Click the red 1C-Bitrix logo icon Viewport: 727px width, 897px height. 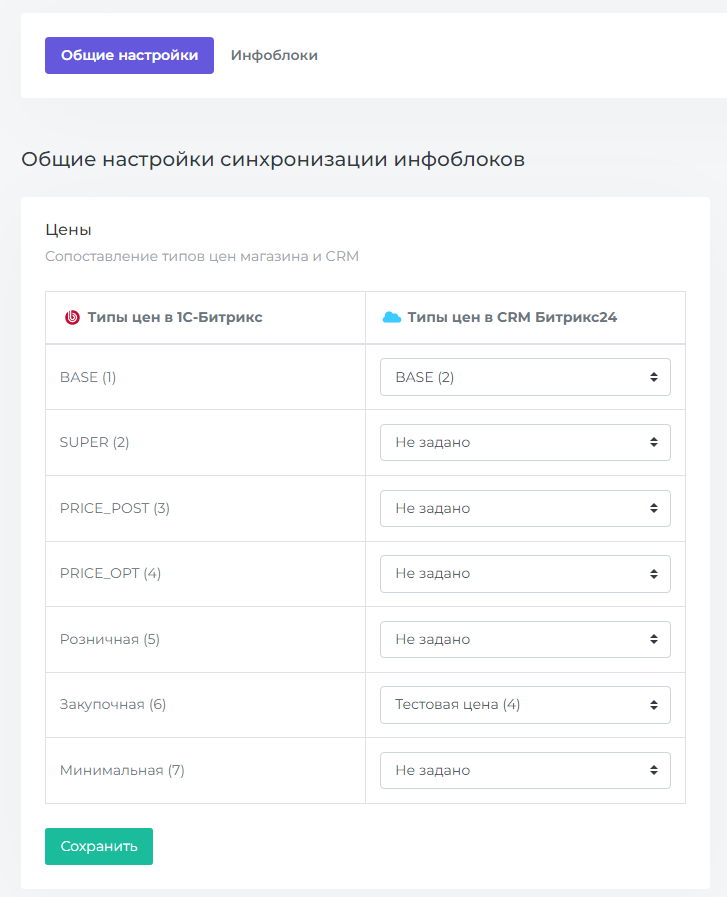[72, 318]
